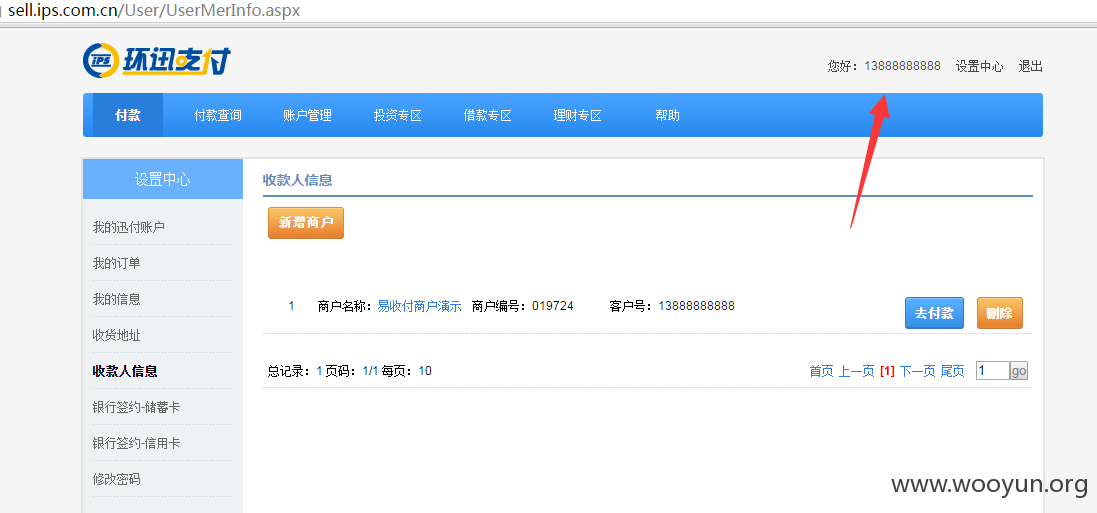This screenshot has width=1097, height=513.
Task: Click the 上一页 pagination link
Action: point(856,371)
